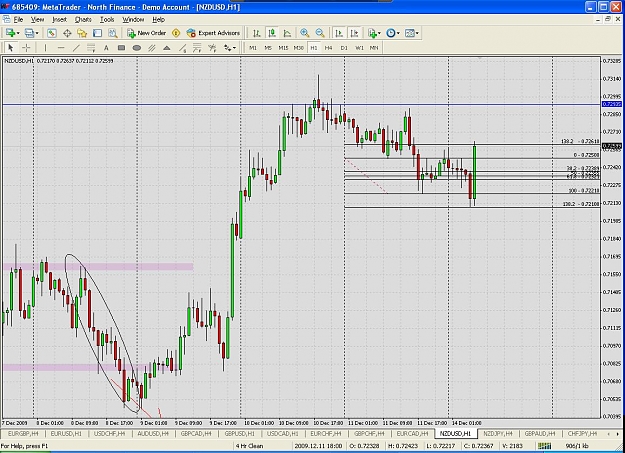Open a new chart via toolbar icon
The height and width of the screenshot is (453, 625).
tap(10, 33)
